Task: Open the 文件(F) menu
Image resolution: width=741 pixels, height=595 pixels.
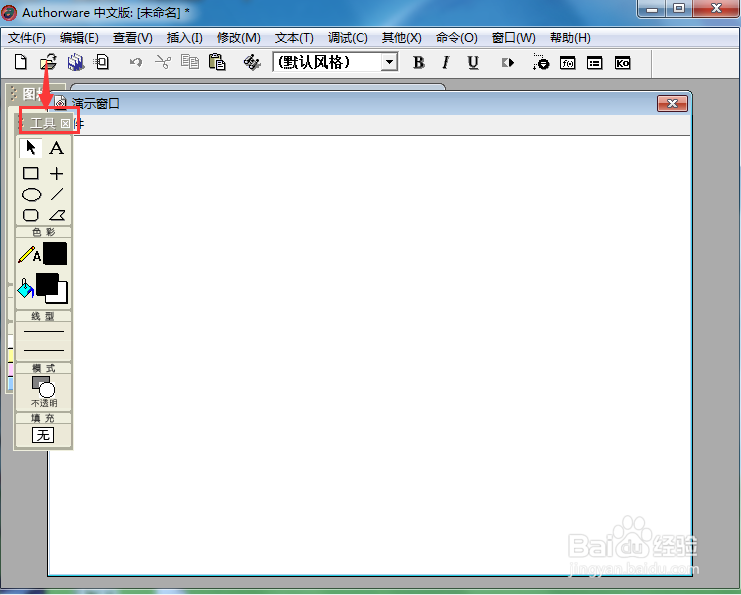Action: click(26, 38)
